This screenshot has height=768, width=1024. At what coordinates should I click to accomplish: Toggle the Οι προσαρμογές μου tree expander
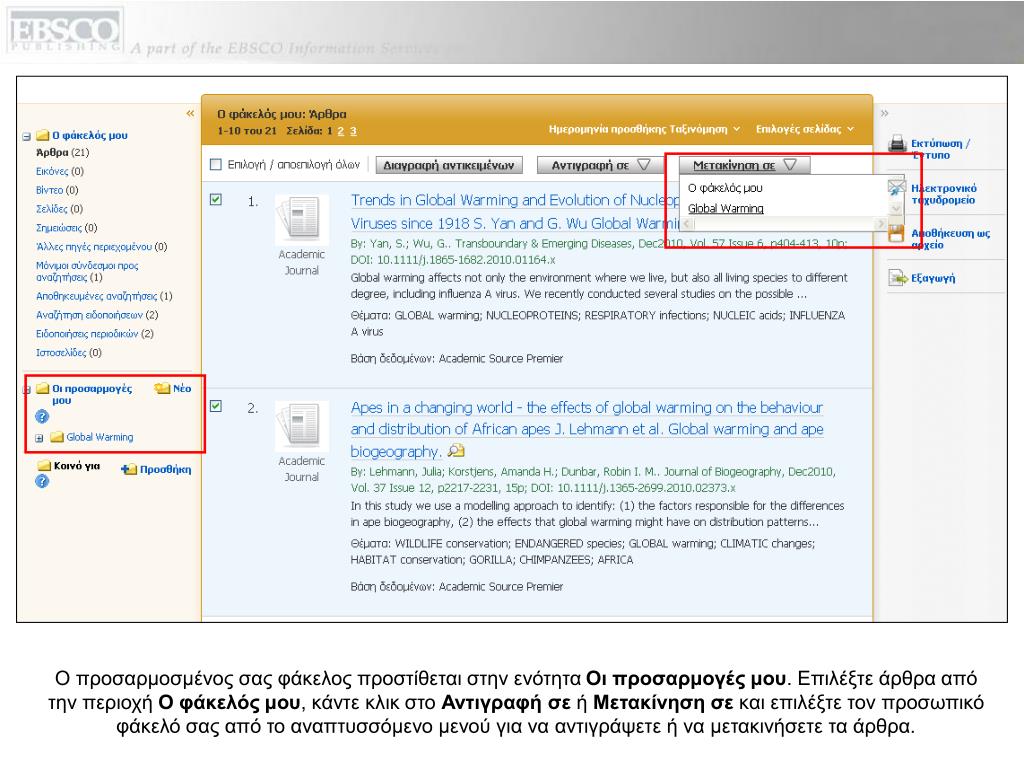[27, 390]
